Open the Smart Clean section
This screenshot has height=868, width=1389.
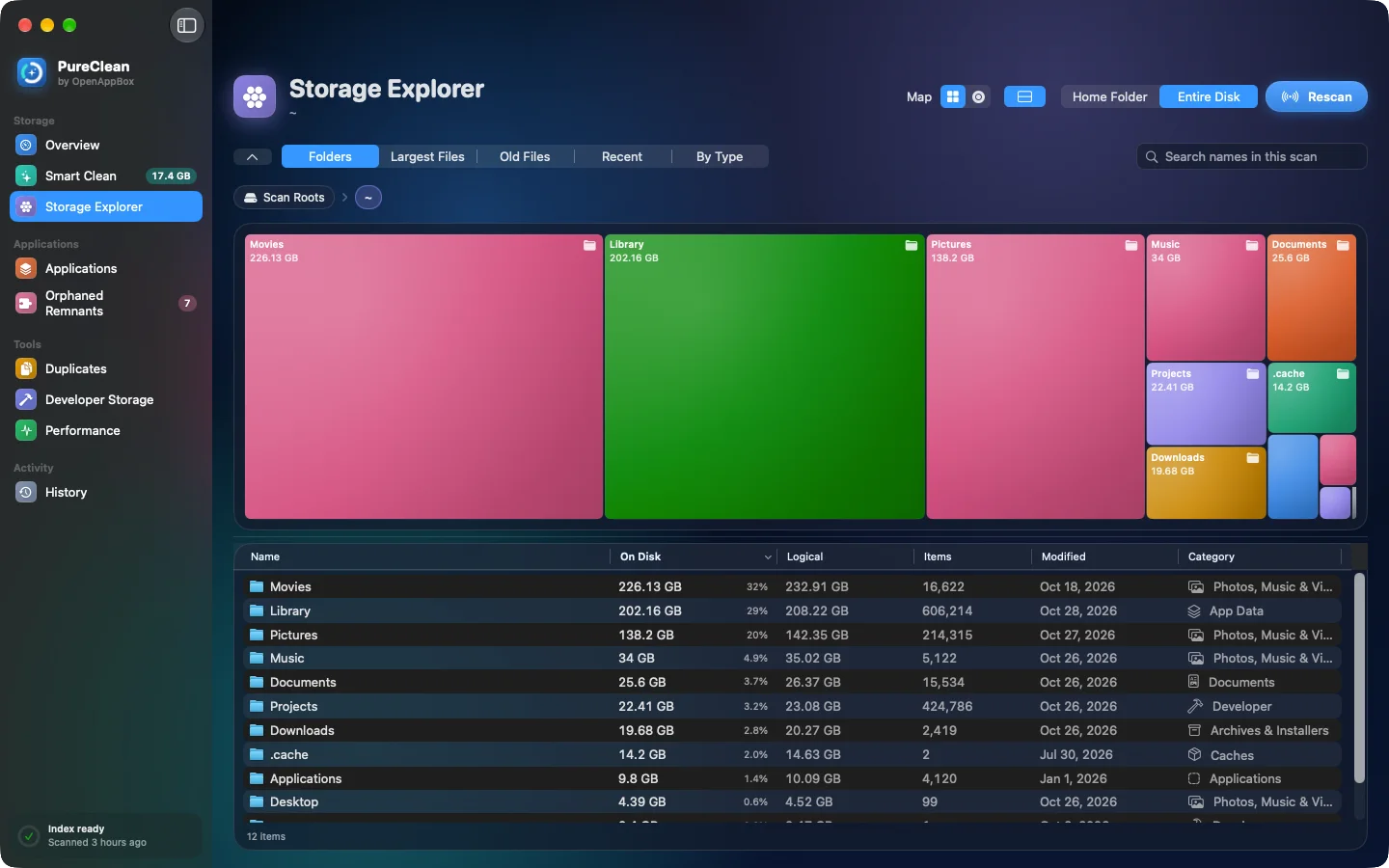[106, 176]
